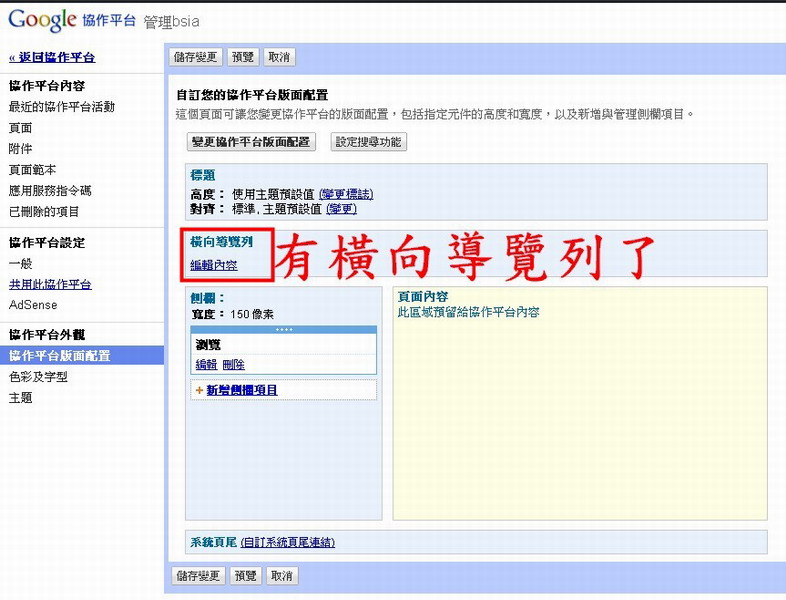Click 協作平台設定 sidebar section heading
786x600 pixels.
[x=47, y=243]
